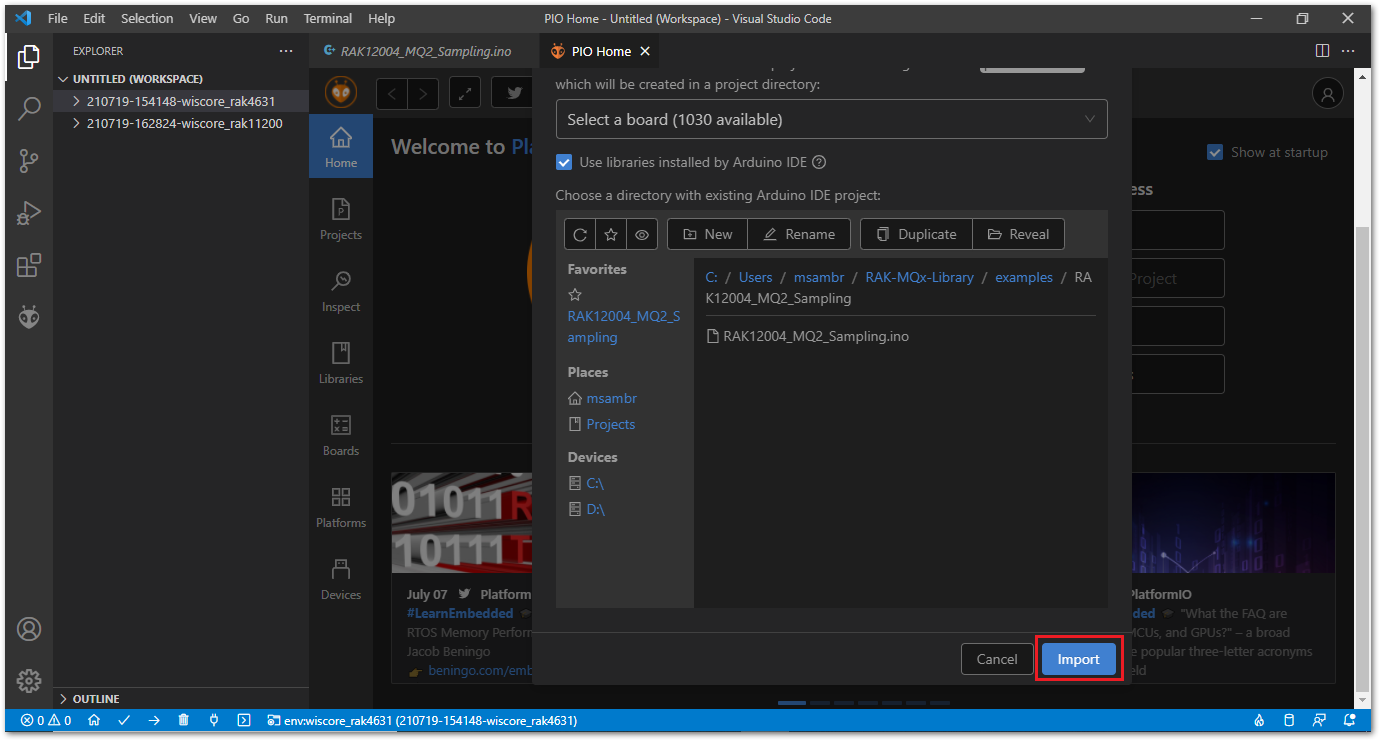Expand 210719-162824-wiscore_rak11200 folder
Image resolution: width=1380 pixels, height=741 pixels.
click(x=181, y=123)
